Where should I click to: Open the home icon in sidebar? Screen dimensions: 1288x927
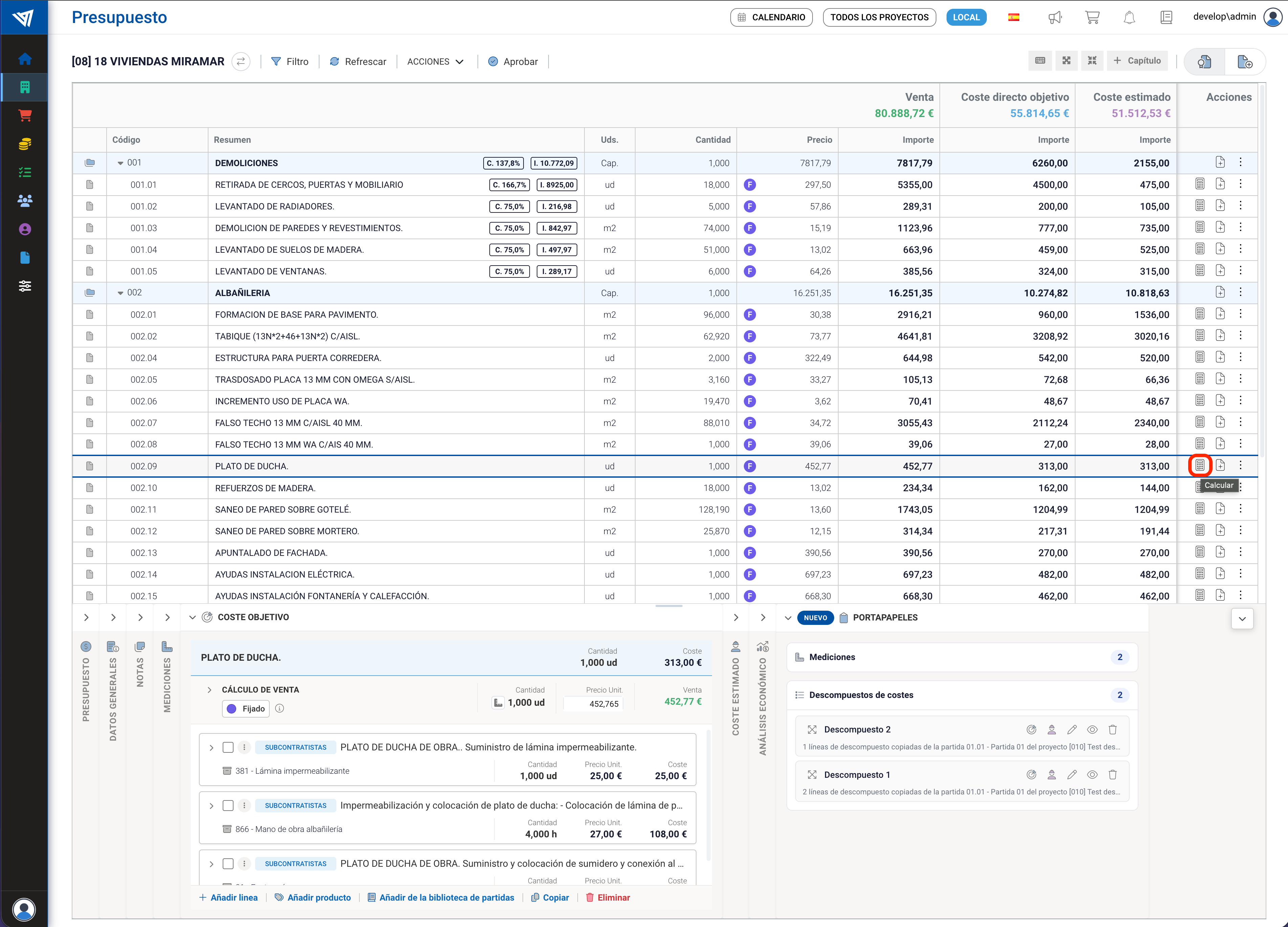pyautogui.click(x=24, y=59)
